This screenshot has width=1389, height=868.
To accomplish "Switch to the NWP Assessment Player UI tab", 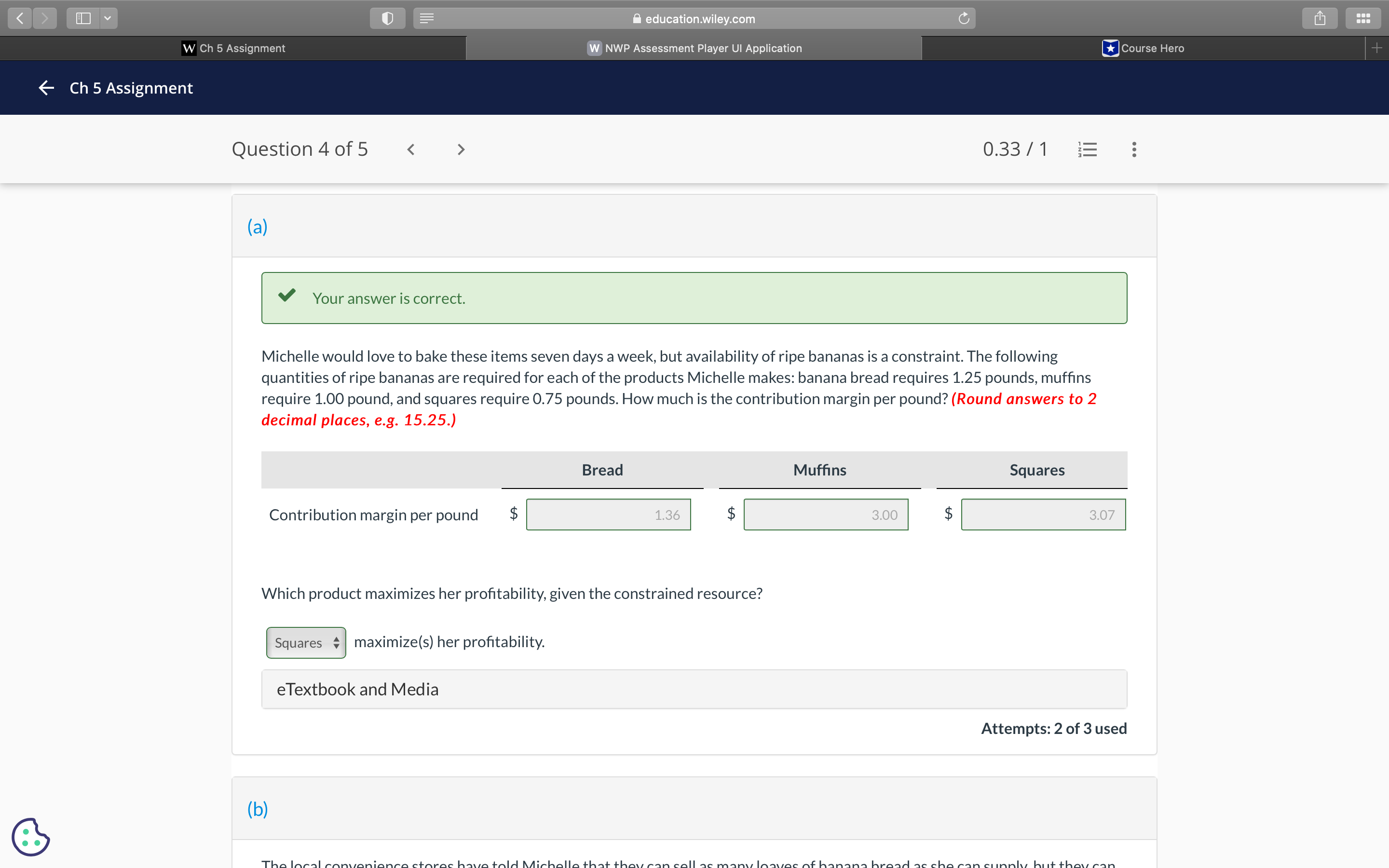I will coord(694,48).
